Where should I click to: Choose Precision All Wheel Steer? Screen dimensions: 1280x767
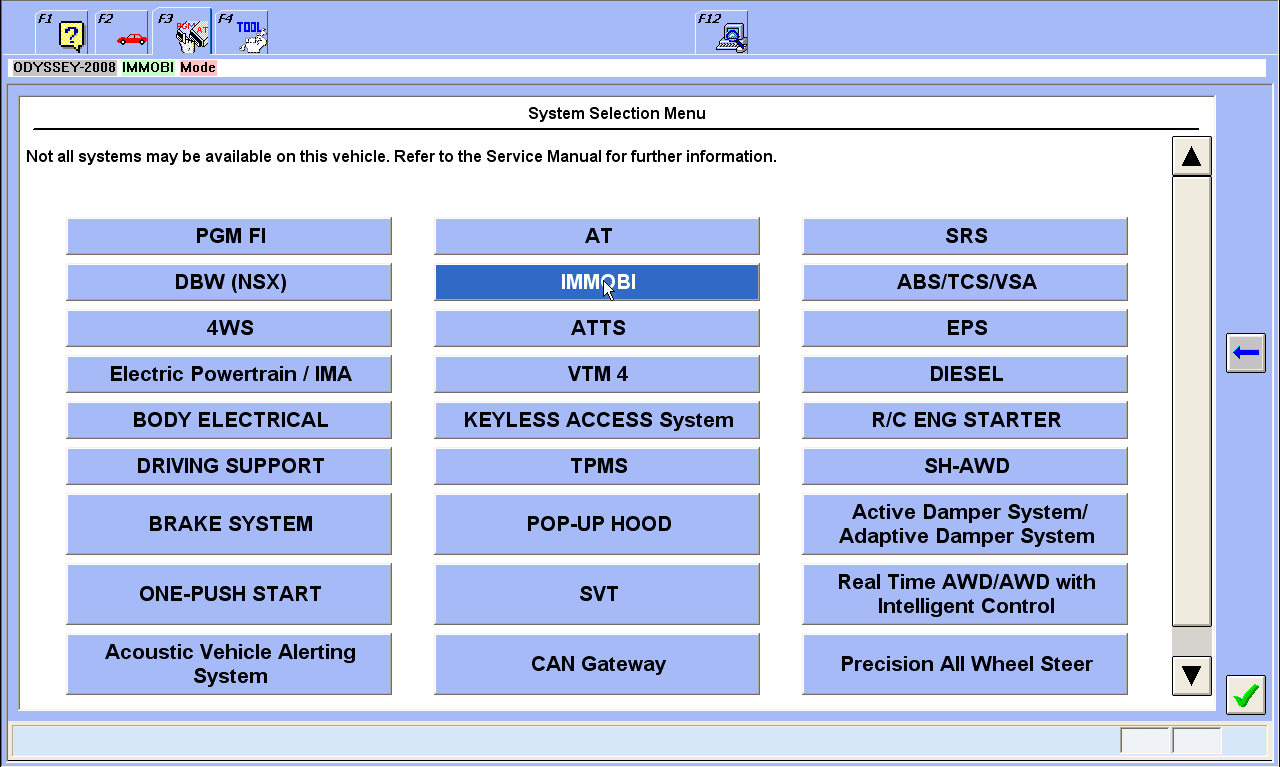(x=965, y=664)
